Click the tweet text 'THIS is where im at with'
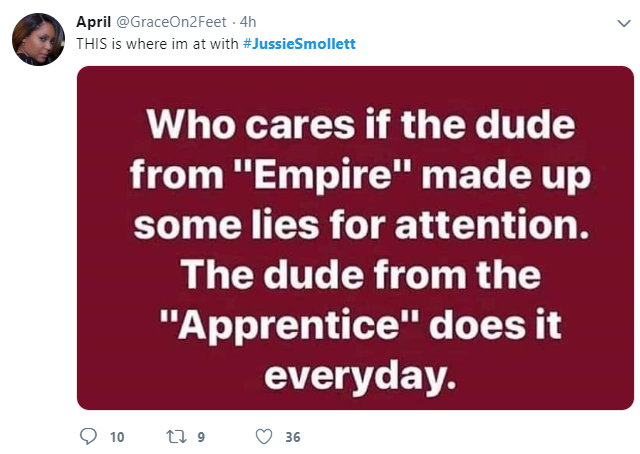This screenshot has height=454, width=640. (x=157, y=44)
